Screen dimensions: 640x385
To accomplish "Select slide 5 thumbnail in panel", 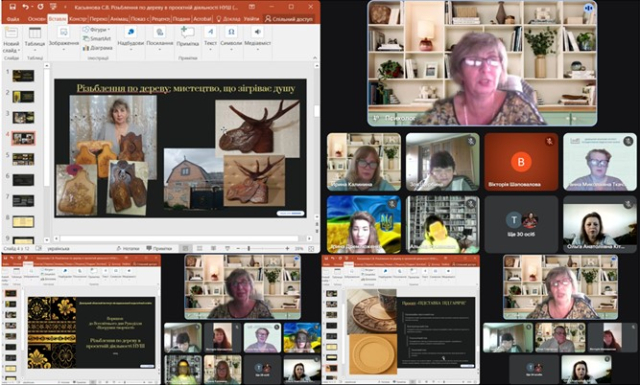I will (x=23, y=159).
